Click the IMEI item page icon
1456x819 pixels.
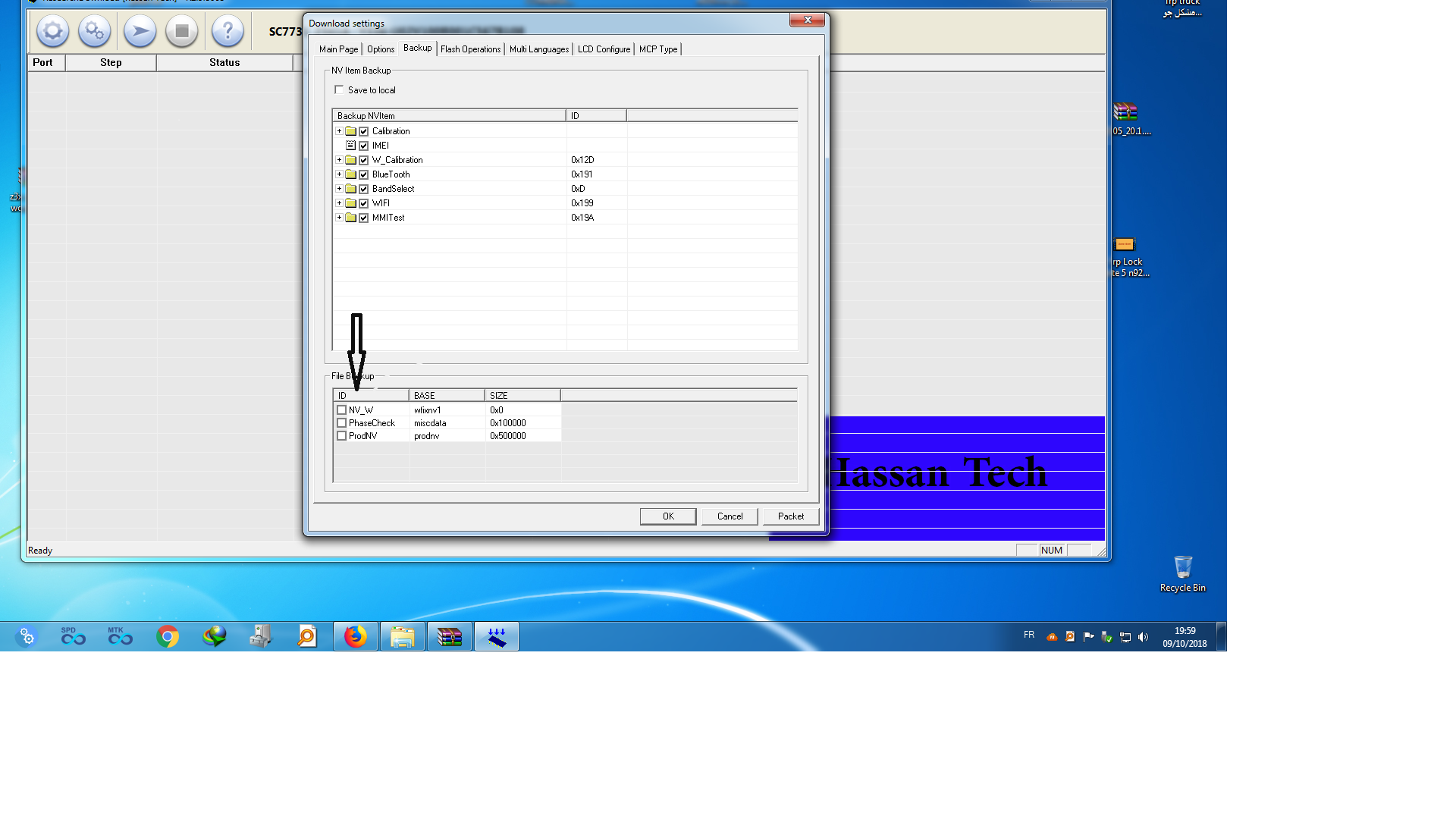(x=350, y=146)
